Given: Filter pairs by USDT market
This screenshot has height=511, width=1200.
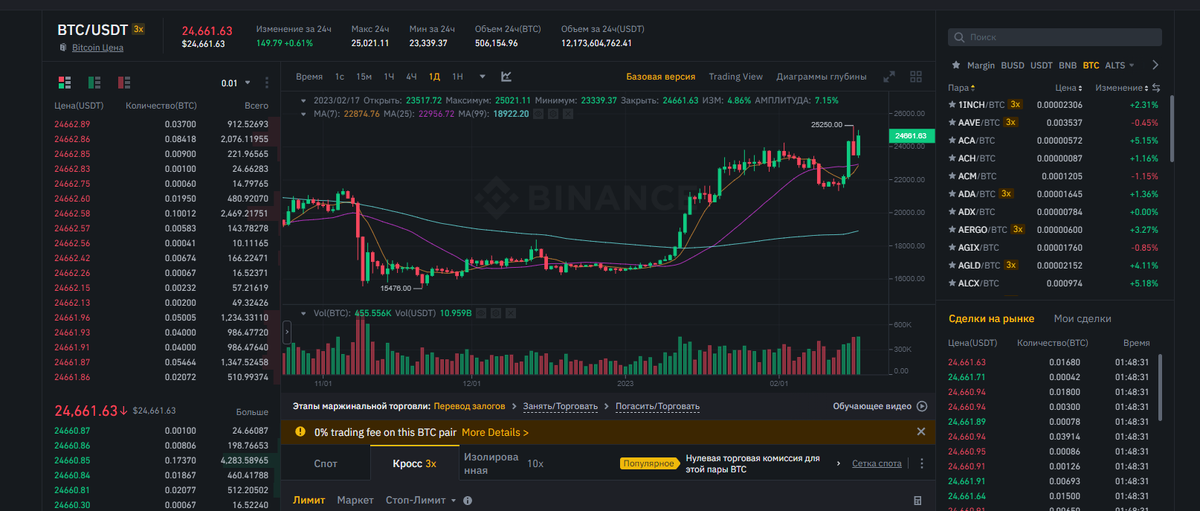Looking at the screenshot, I should (x=1041, y=65).
